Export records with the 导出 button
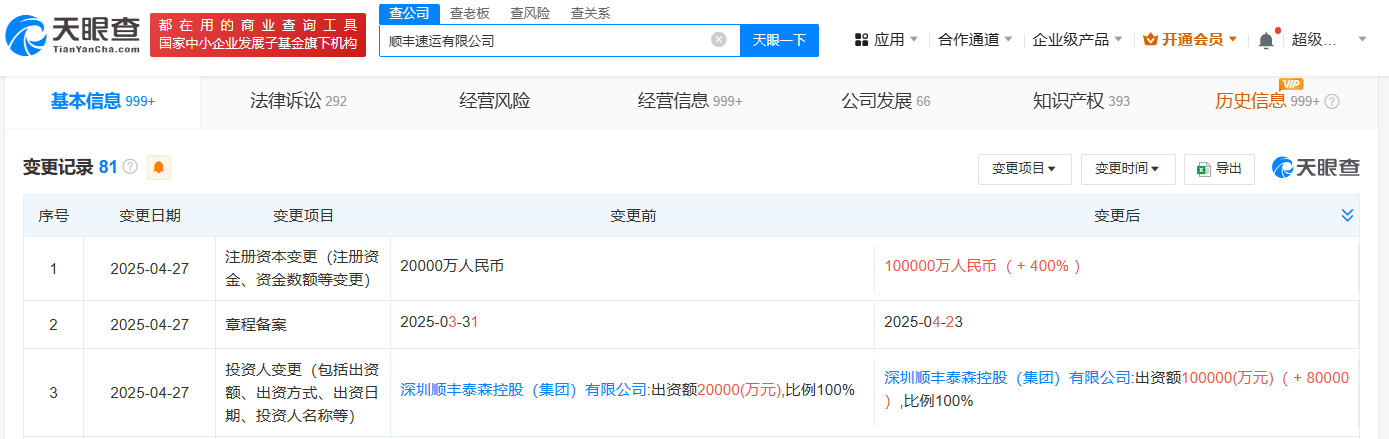1389x439 pixels. tap(1219, 169)
